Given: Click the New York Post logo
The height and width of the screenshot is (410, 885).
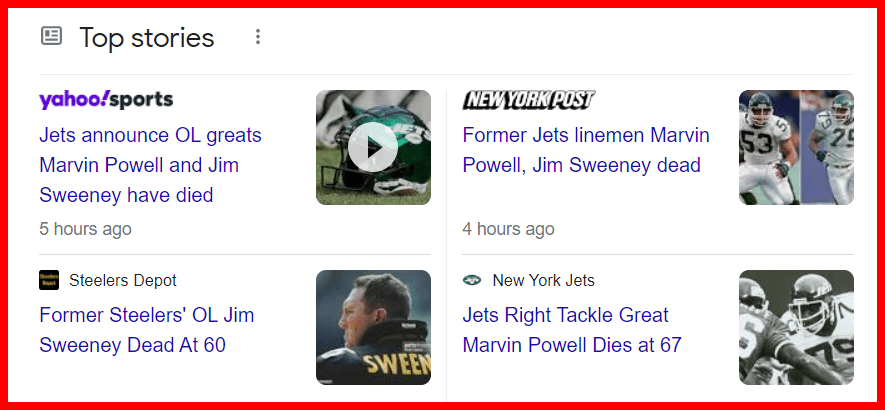Looking at the screenshot, I should tap(529, 100).
